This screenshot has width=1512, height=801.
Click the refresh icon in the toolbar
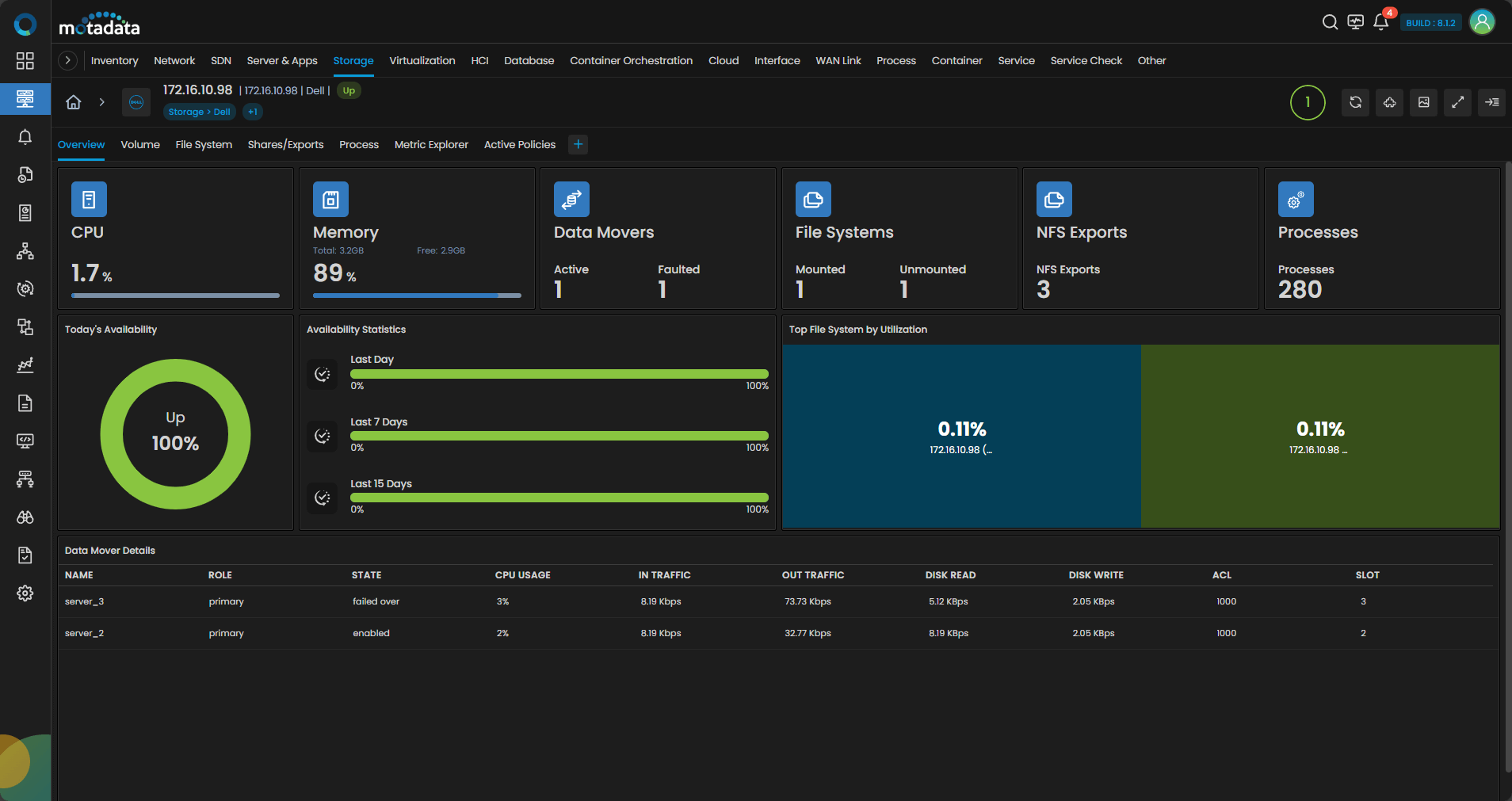1355,102
